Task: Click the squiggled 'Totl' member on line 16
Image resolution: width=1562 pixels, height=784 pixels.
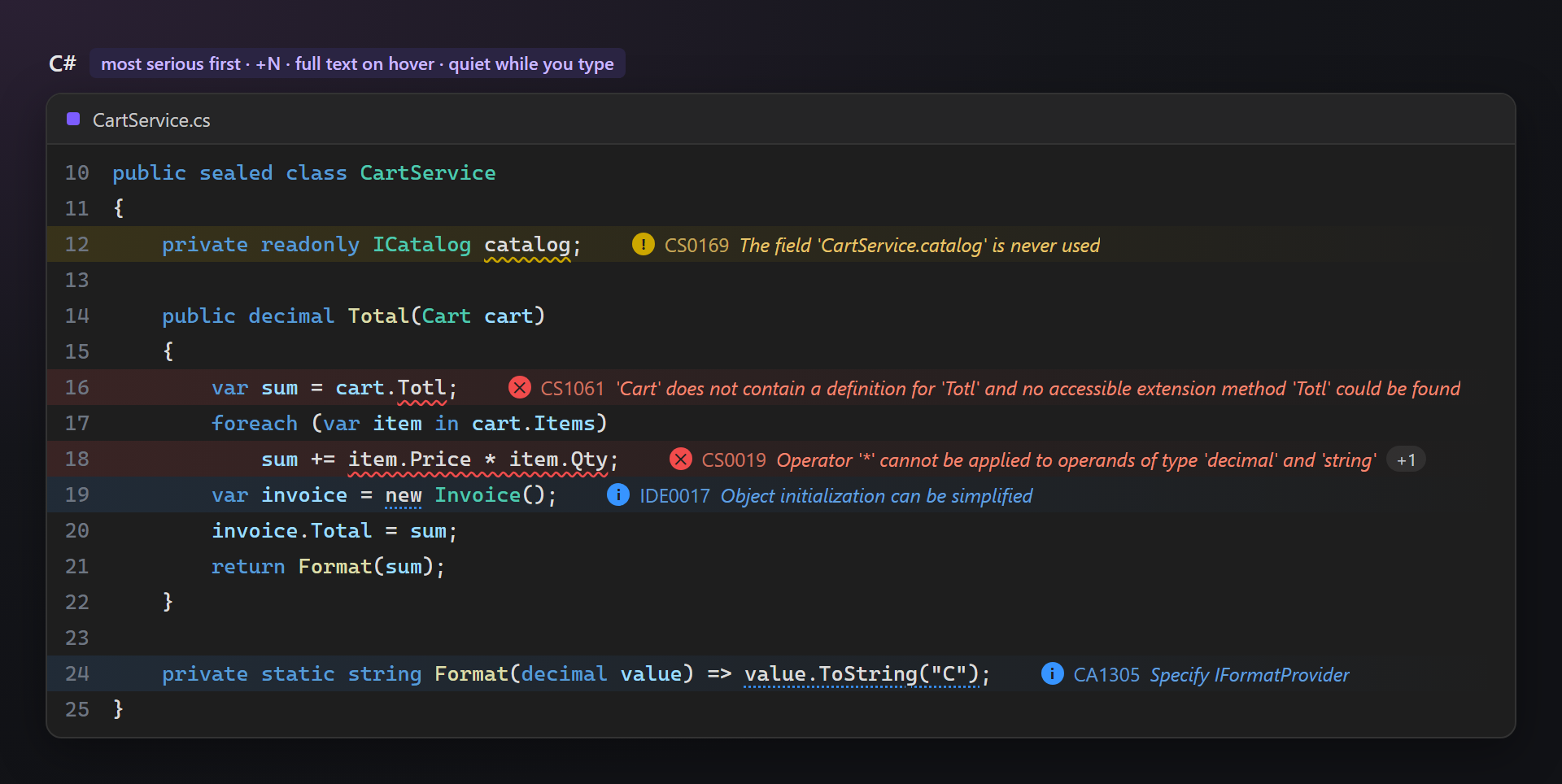Action: pyautogui.click(x=421, y=388)
